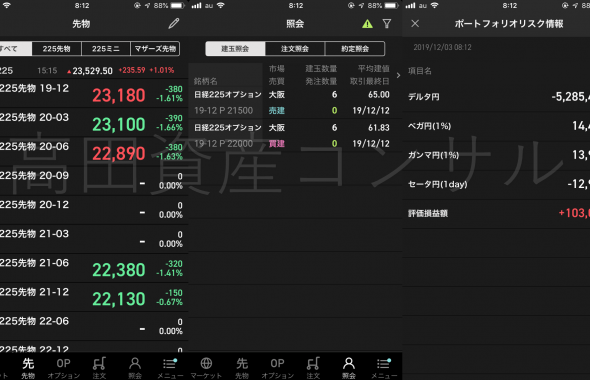Tap the battery icon in the middle screen status bar

point(391,6)
